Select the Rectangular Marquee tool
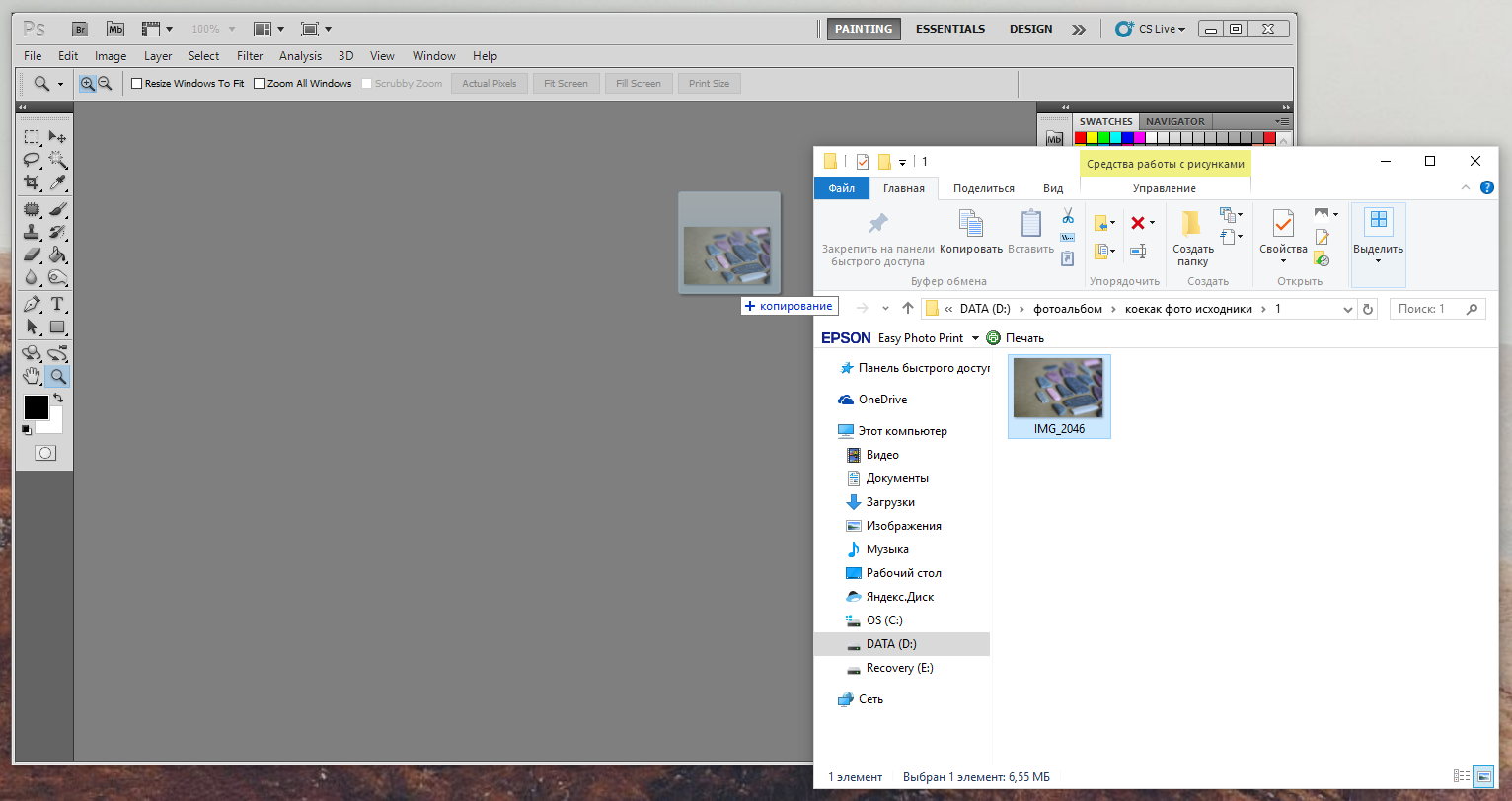1512x801 pixels. [x=32, y=137]
